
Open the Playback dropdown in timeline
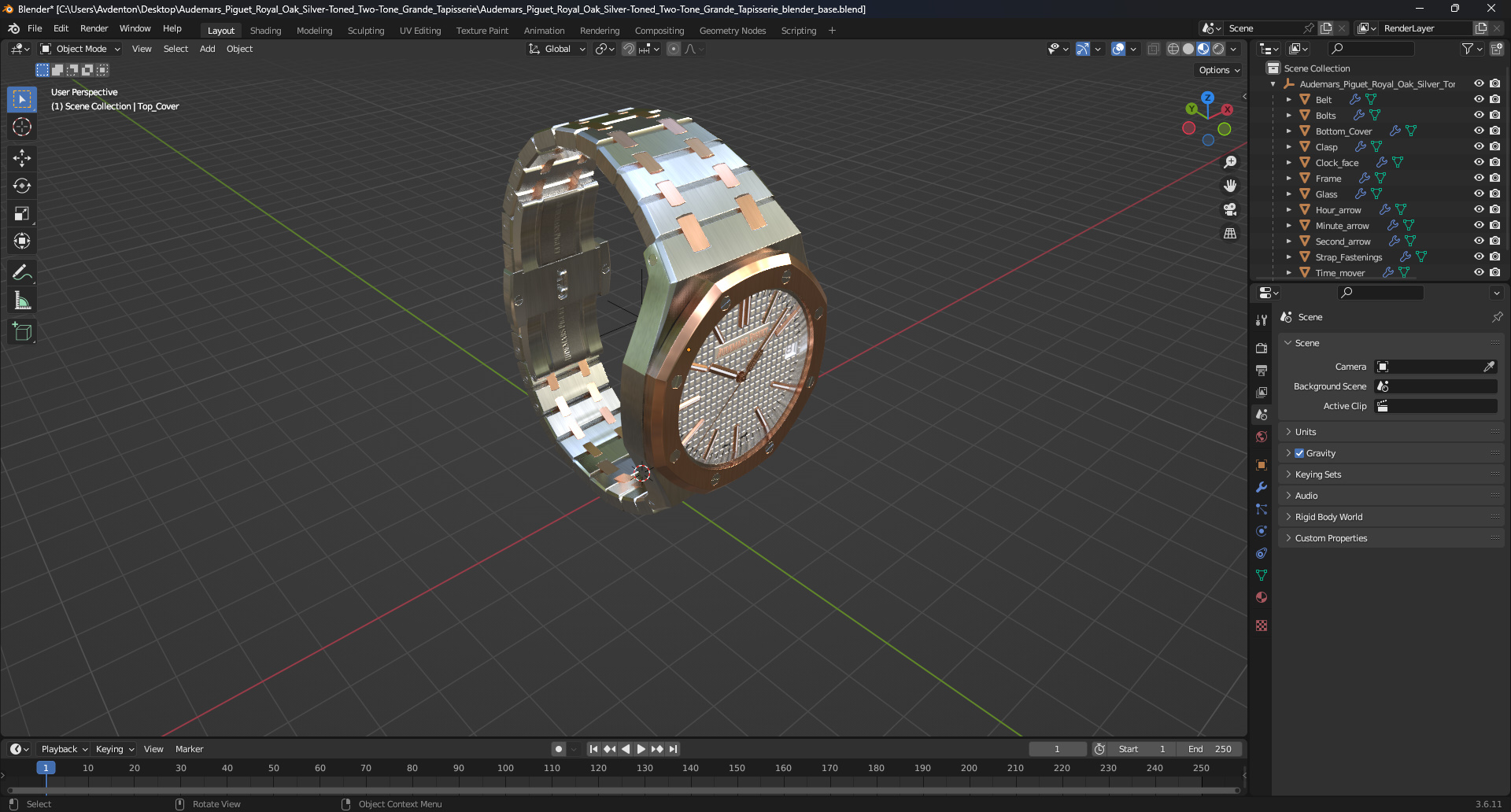coord(64,749)
